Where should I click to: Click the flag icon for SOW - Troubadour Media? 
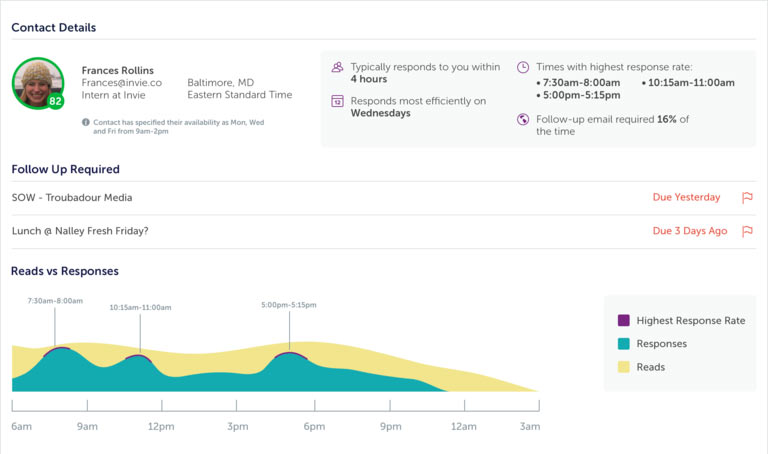tap(746, 198)
